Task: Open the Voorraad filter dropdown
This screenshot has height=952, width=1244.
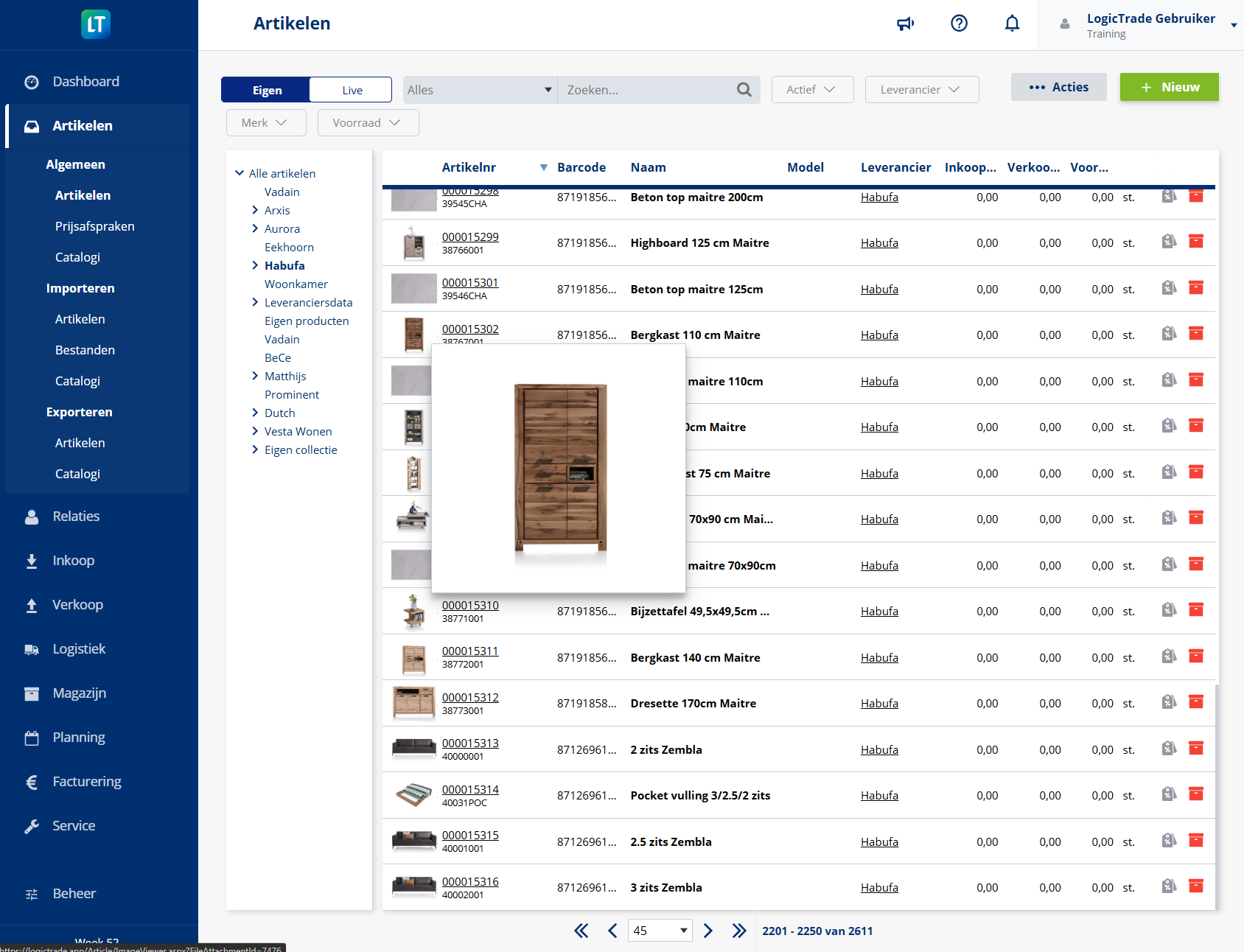Action: [367, 122]
